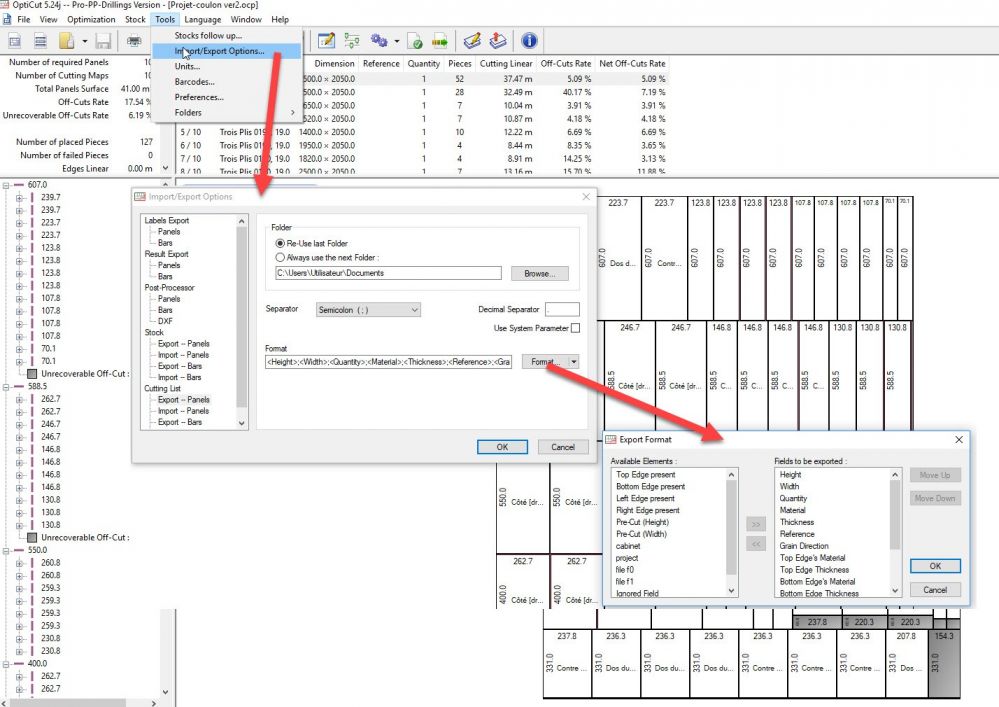Screen dimensions: 999x707
Task: Open the Separator dropdown showing Semicolon
Action: click(368, 310)
